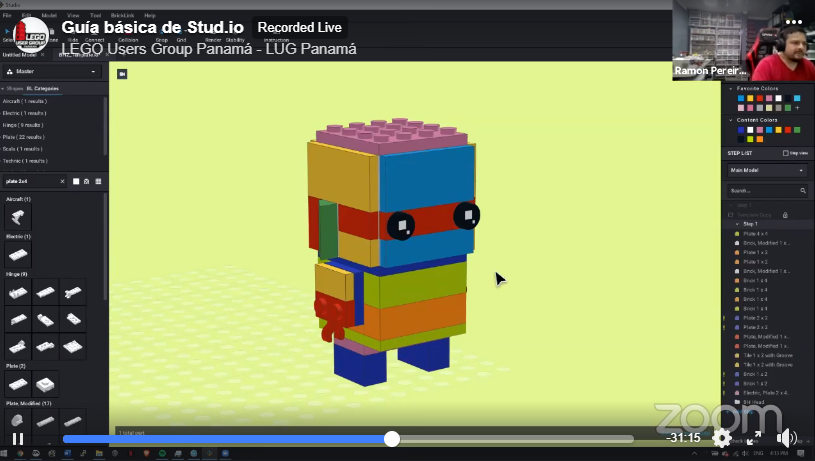Open video settings gear
This screenshot has width=815, height=461.
(721, 438)
